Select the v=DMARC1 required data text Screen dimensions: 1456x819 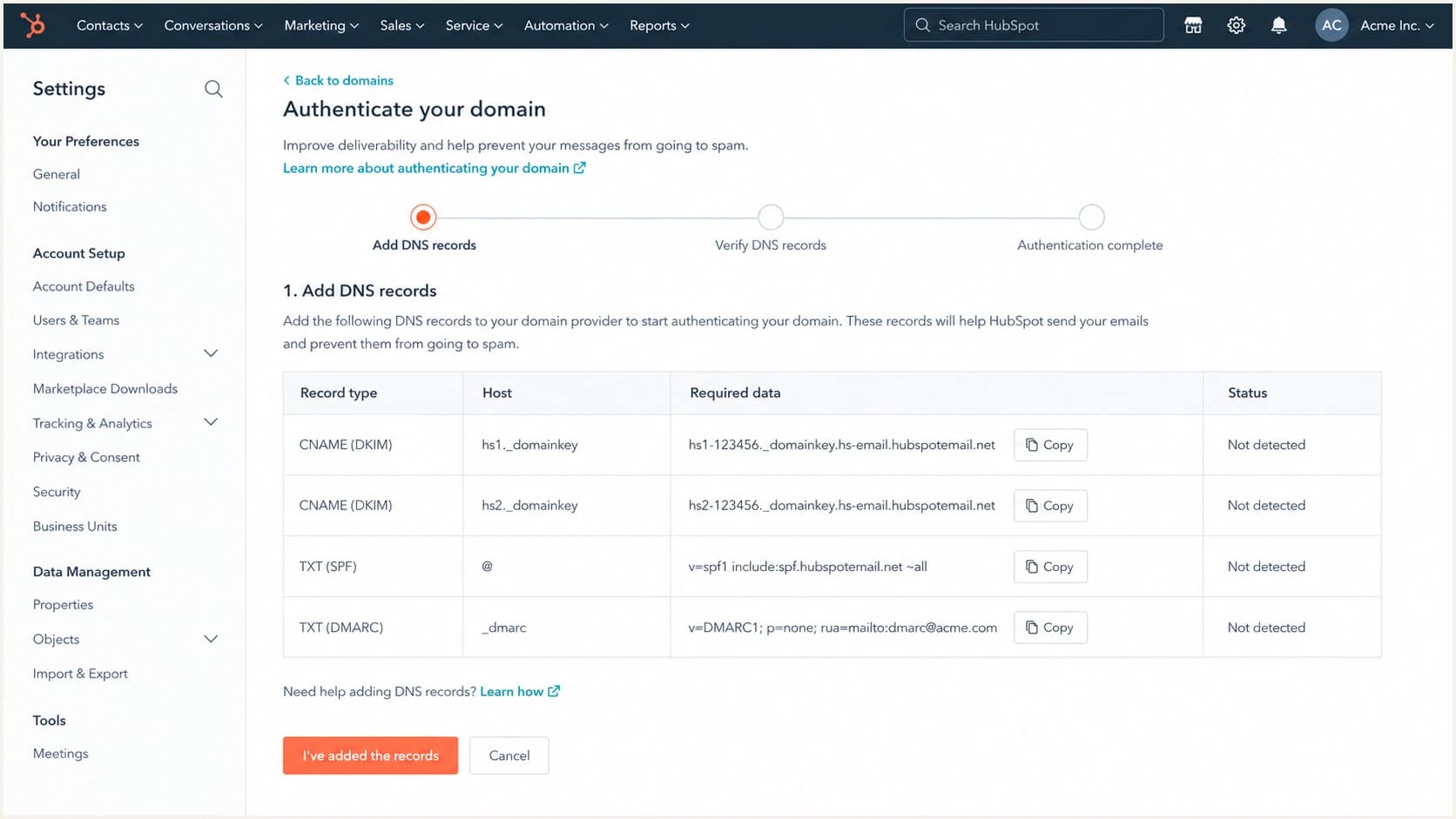pyautogui.click(x=842, y=628)
